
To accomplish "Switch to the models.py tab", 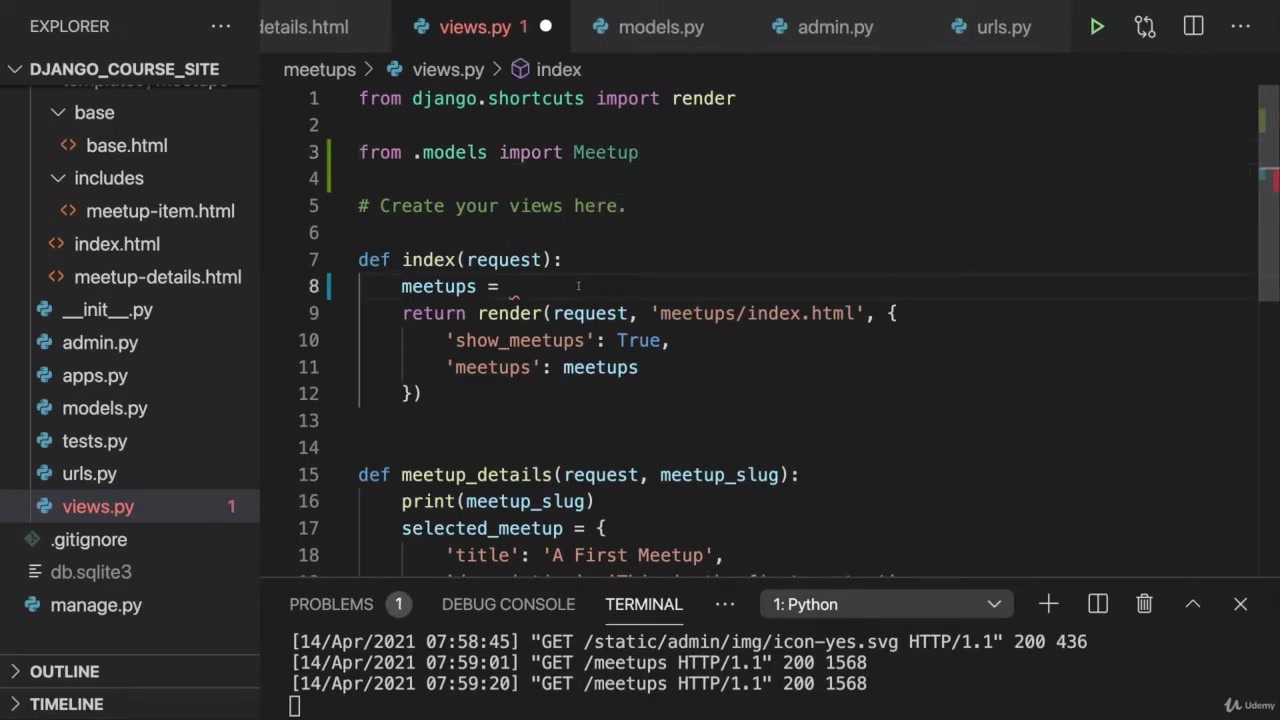I will click(660, 27).
